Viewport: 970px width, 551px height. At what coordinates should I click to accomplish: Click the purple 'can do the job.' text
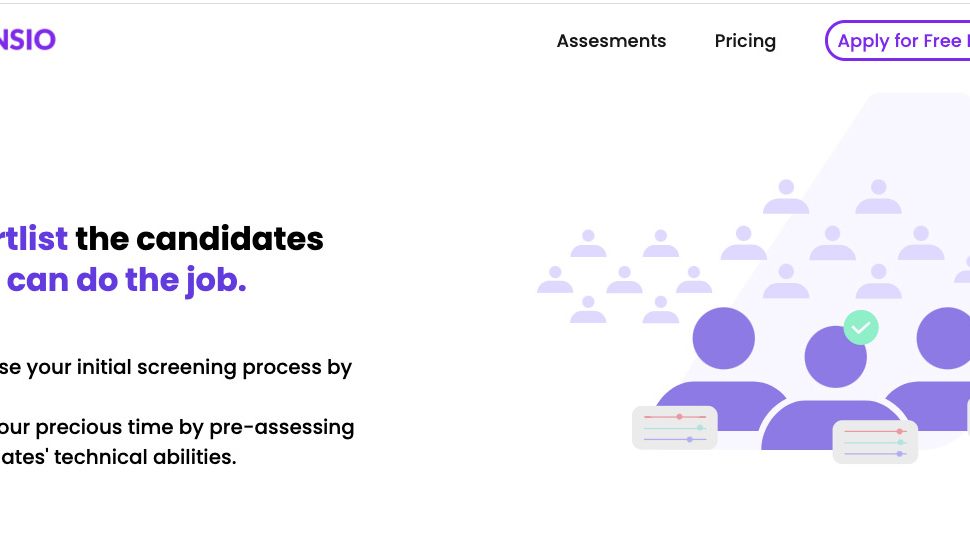(x=126, y=281)
